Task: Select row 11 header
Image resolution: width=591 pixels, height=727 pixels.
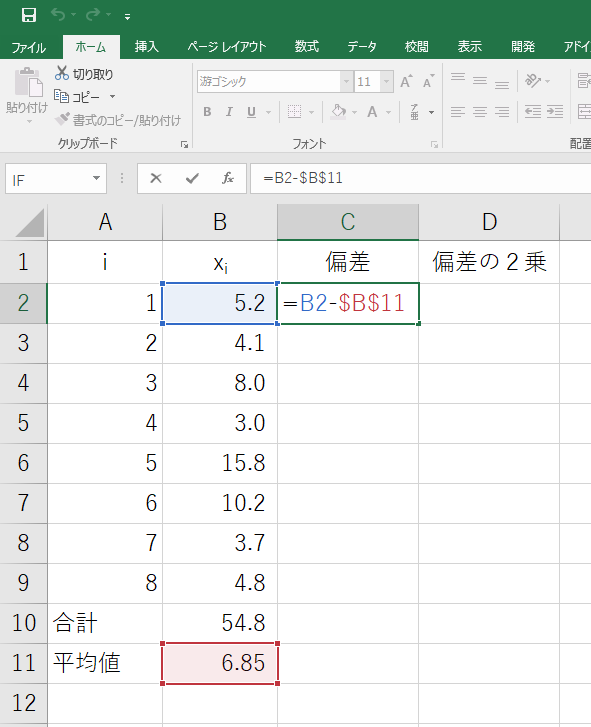Action: pos(24,663)
